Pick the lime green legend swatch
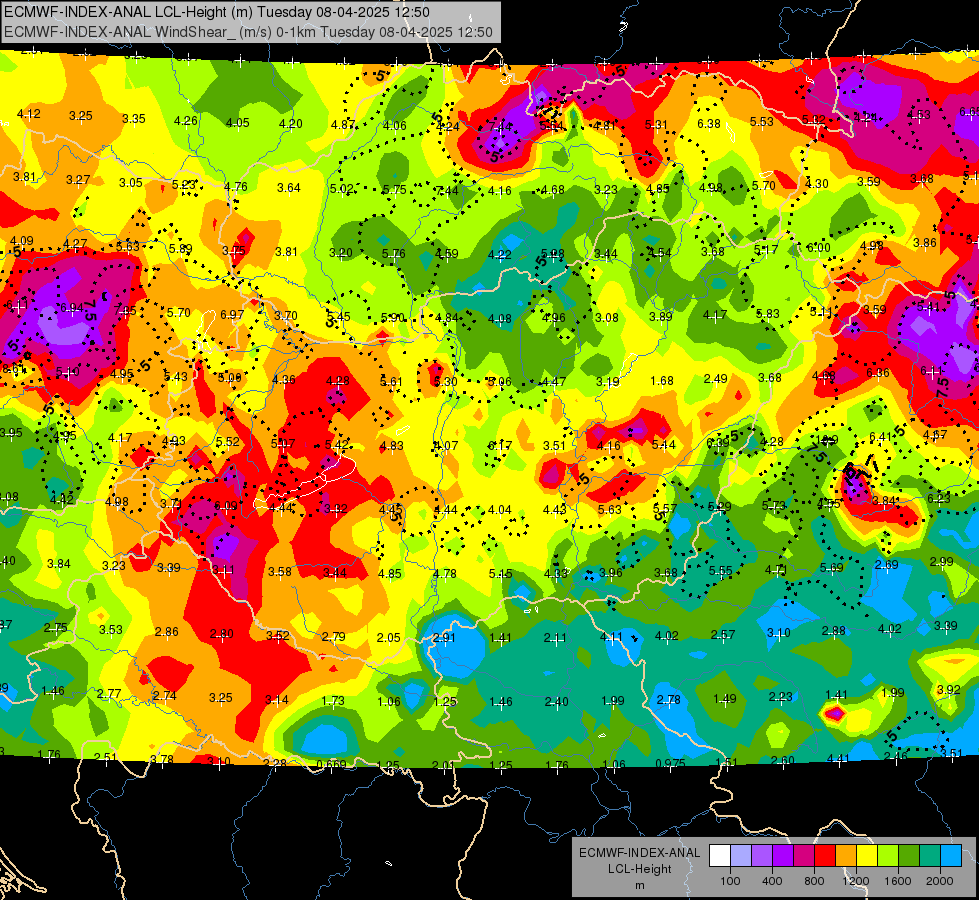Viewport: 979px width, 900px height. [888, 856]
